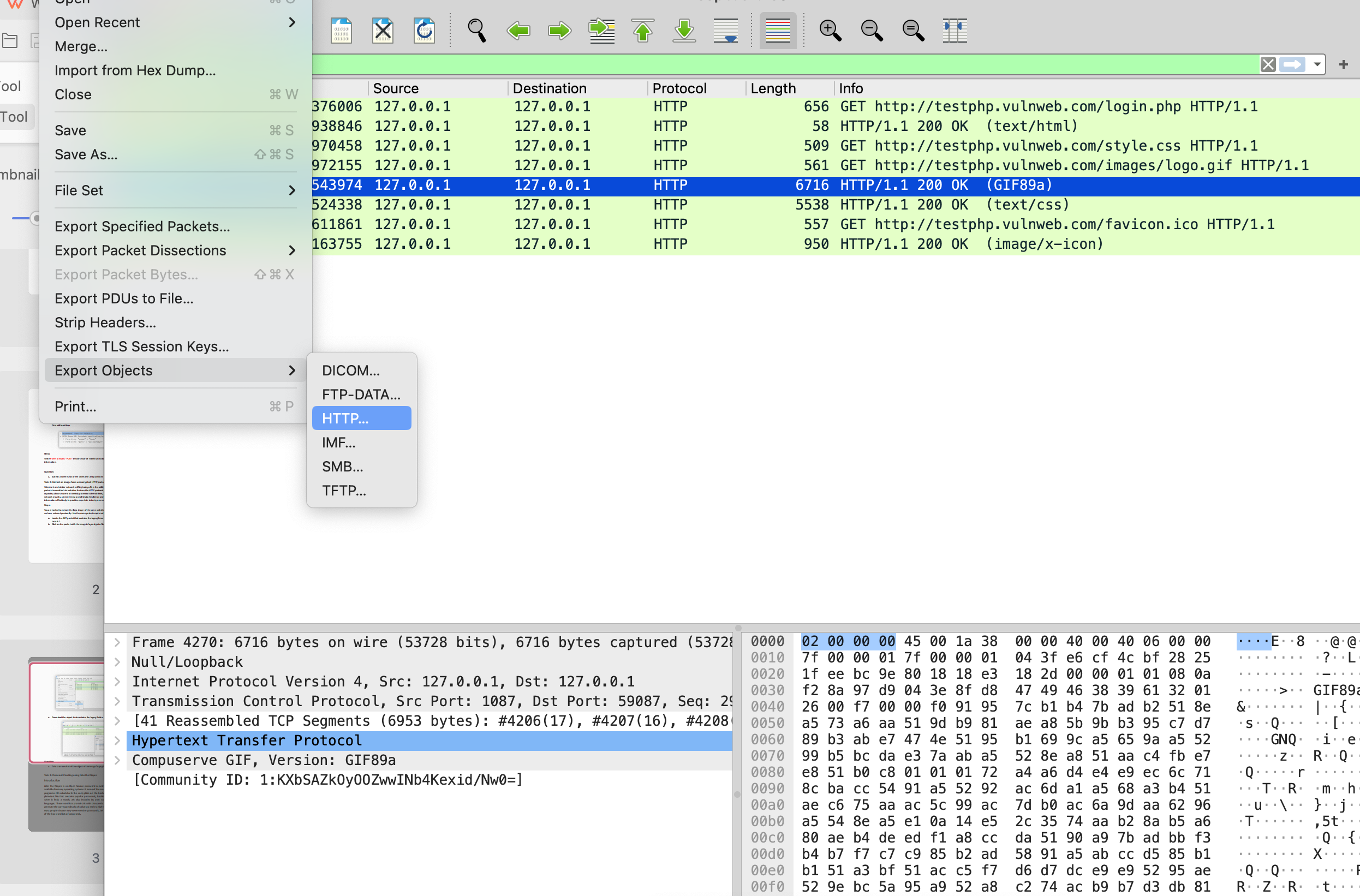Viewport: 1360px width, 896px height.
Task: Go forward with green right arrow
Action: tap(559, 31)
